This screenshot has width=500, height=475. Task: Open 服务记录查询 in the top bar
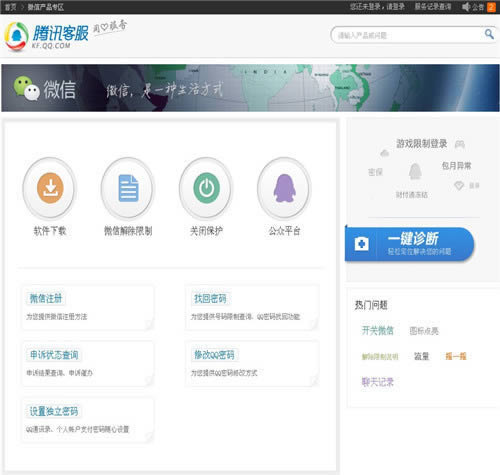pos(433,7)
